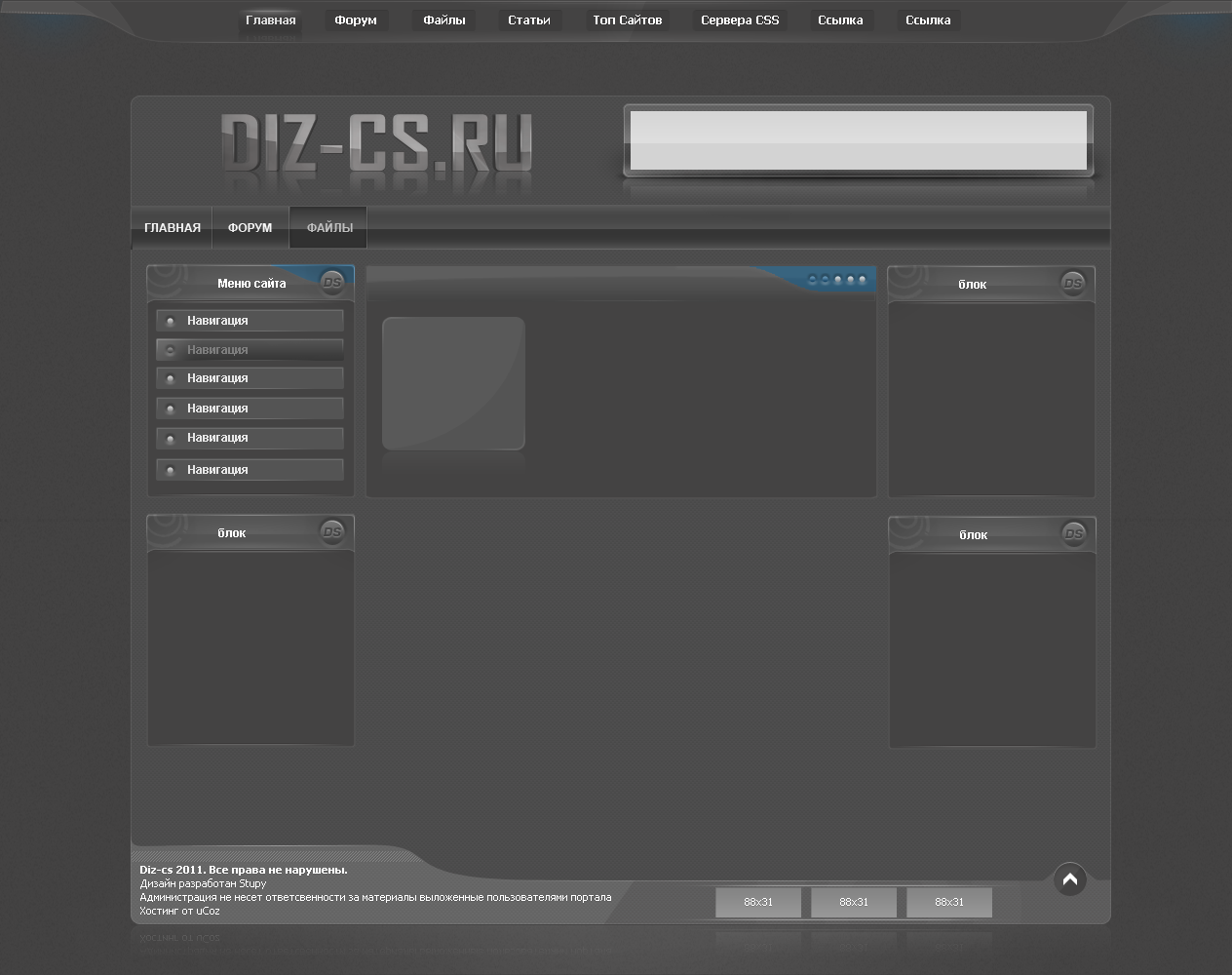Click the left sidebar блок title
1232x975 pixels.
[232, 533]
